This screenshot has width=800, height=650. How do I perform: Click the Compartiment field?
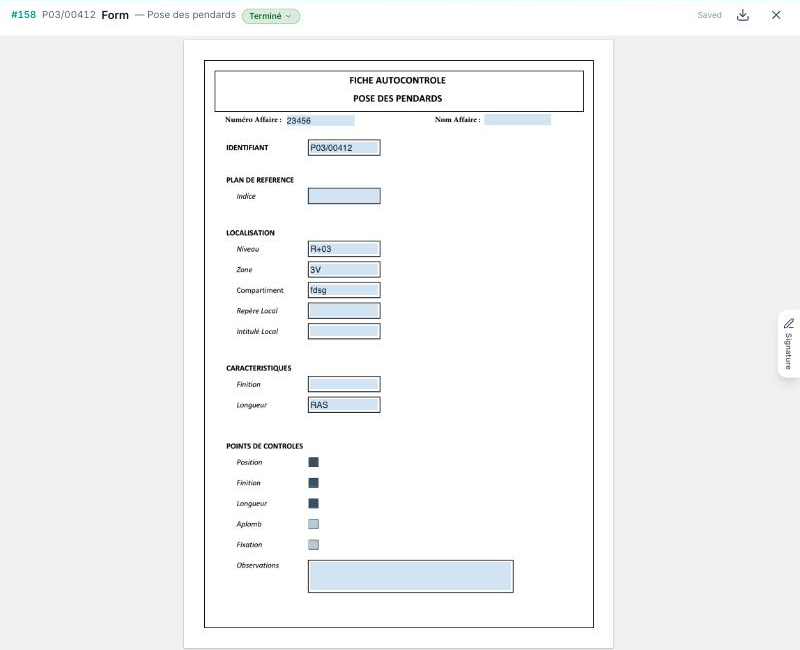pos(344,290)
